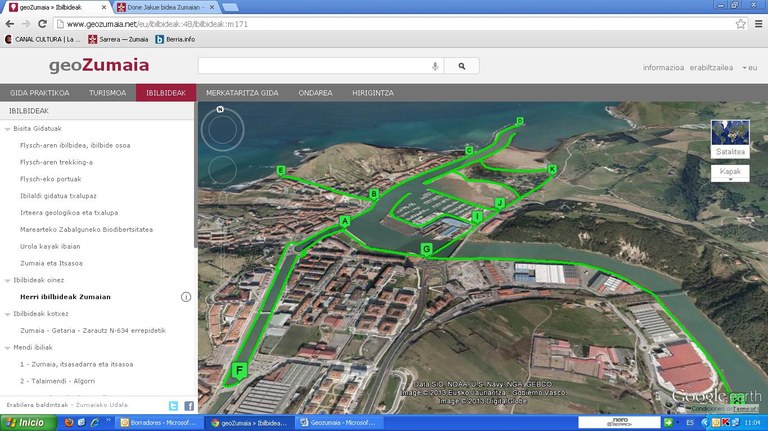
Task: Open the Chrome menu icon
Action: click(758, 24)
